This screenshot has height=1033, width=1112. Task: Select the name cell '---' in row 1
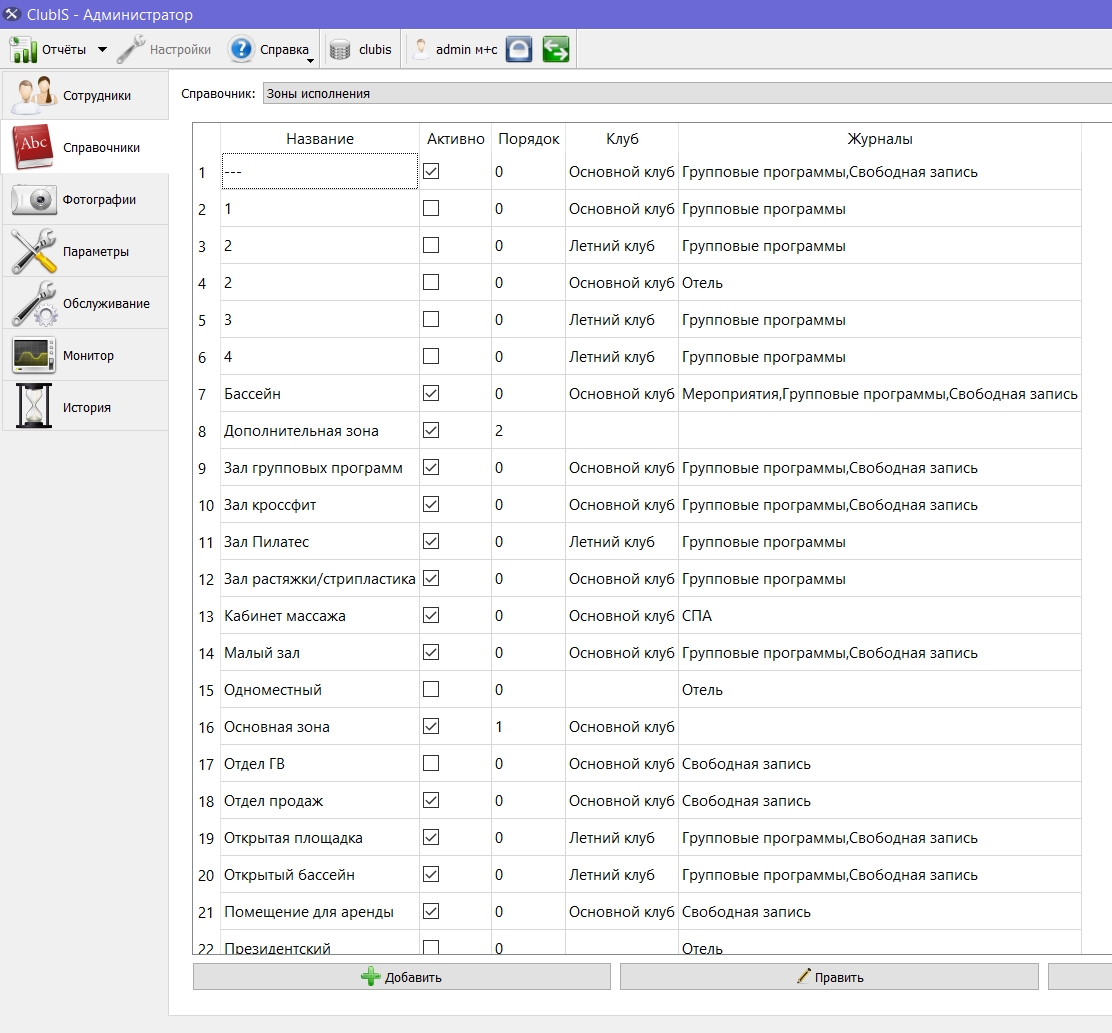[x=320, y=172]
